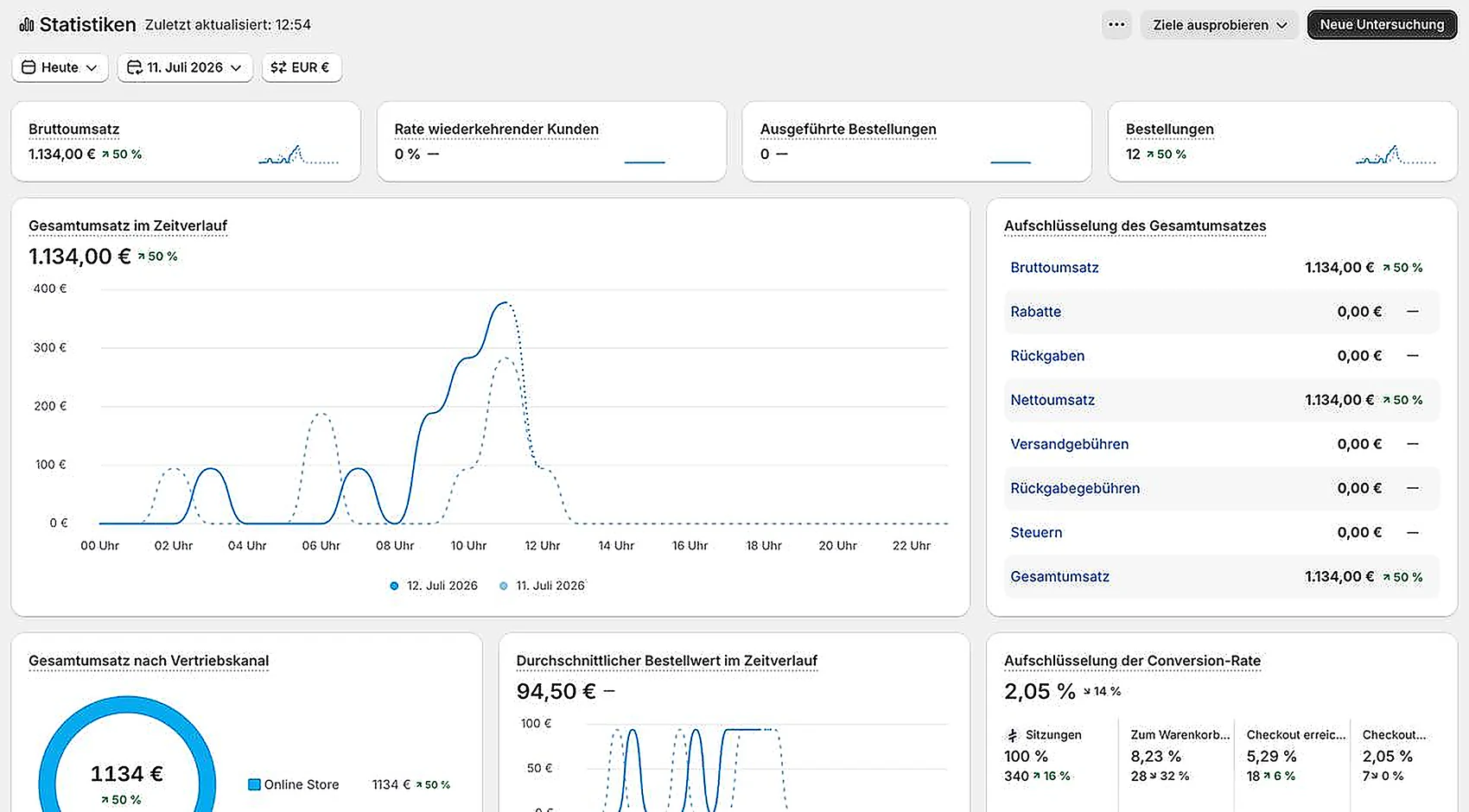
Task: Open the 11. Juli 2026 comparison dropdown
Action: [184, 67]
